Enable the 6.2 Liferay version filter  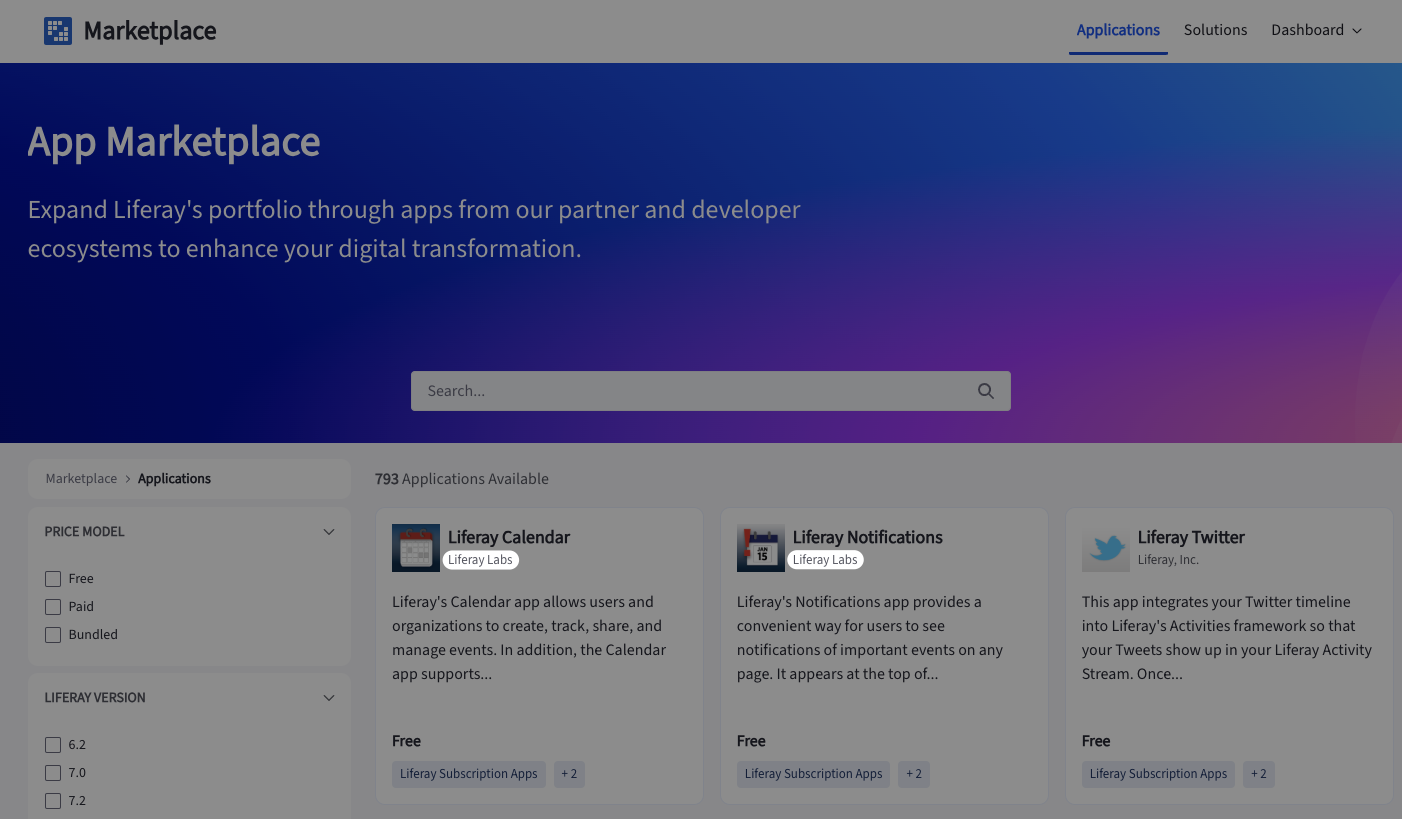pos(53,745)
